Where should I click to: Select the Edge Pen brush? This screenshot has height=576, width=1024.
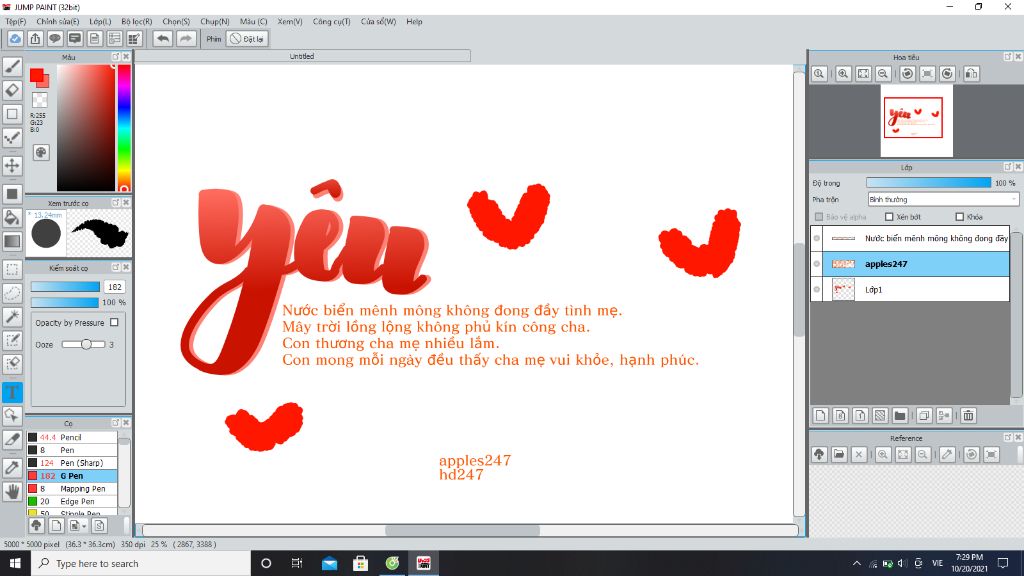pos(72,502)
